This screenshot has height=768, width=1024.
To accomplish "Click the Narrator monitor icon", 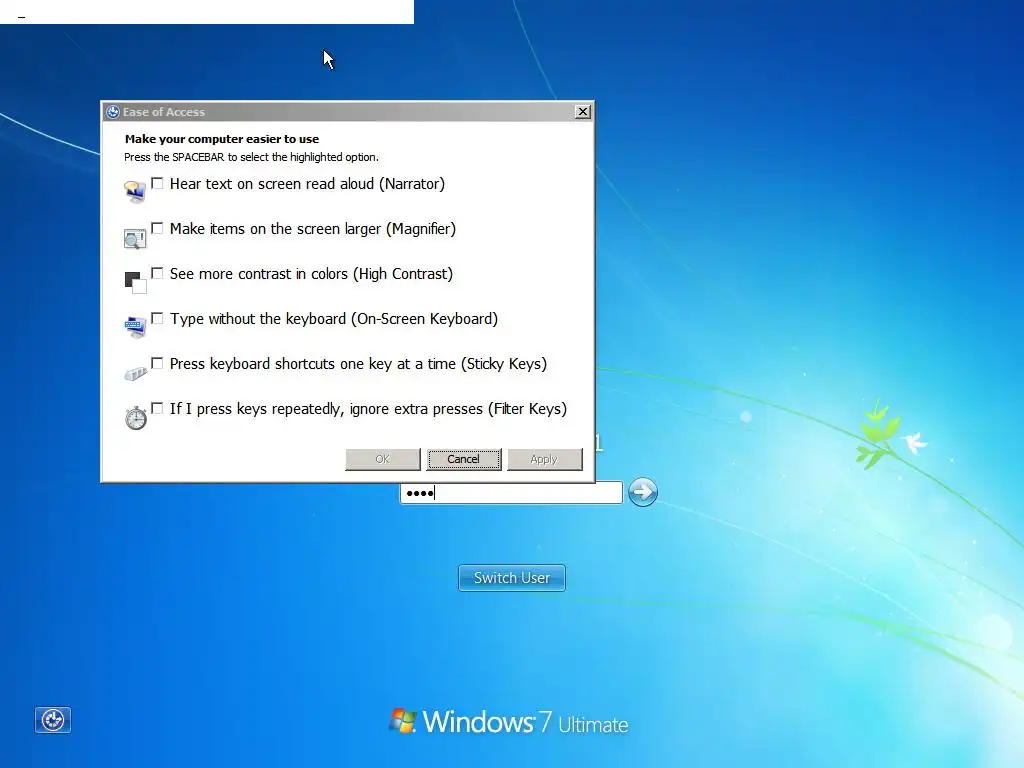I will click(135, 192).
